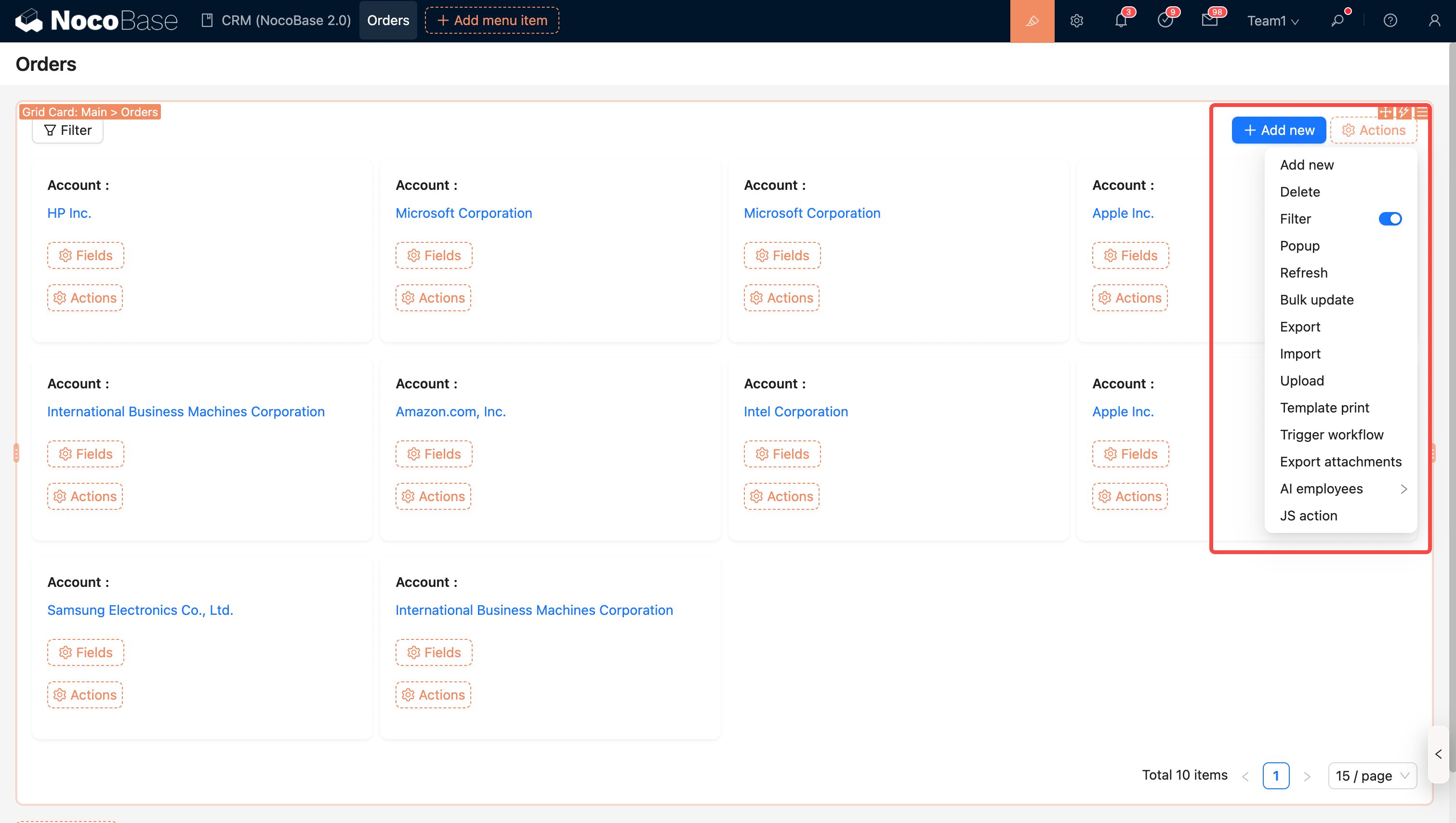The width and height of the screenshot is (1456, 823).
Task: Click the blue Add new button
Action: (1279, 130)
